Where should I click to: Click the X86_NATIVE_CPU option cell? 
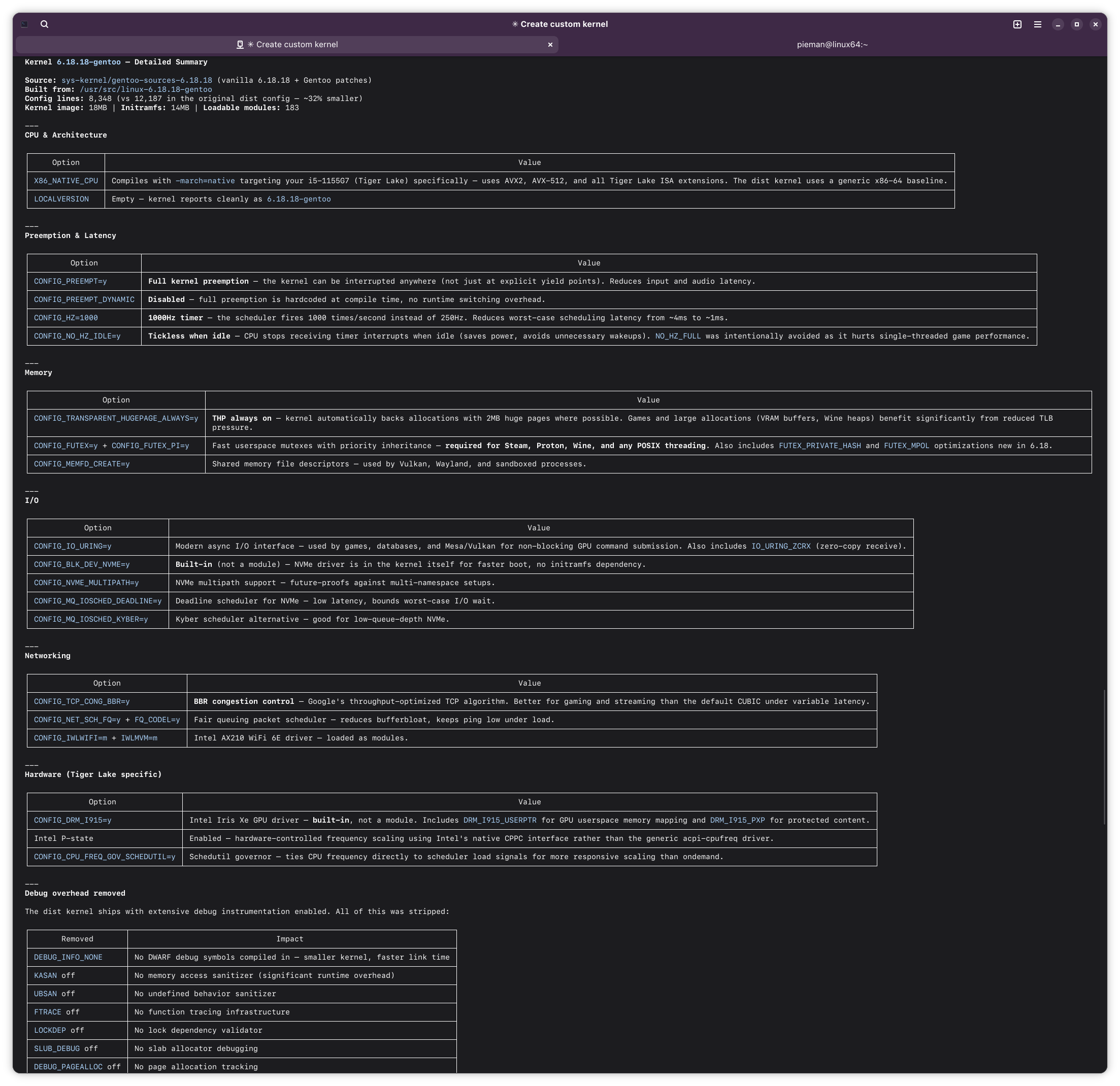click(65, 181)
